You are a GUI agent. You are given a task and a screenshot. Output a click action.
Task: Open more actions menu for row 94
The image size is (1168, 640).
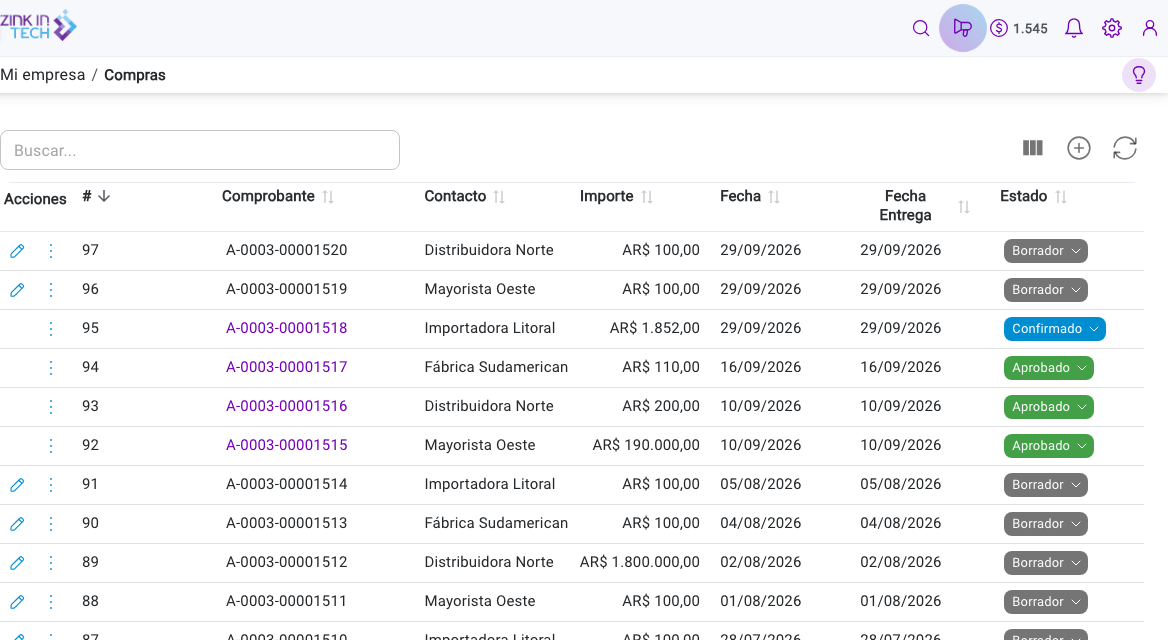[x=51, y=367]
